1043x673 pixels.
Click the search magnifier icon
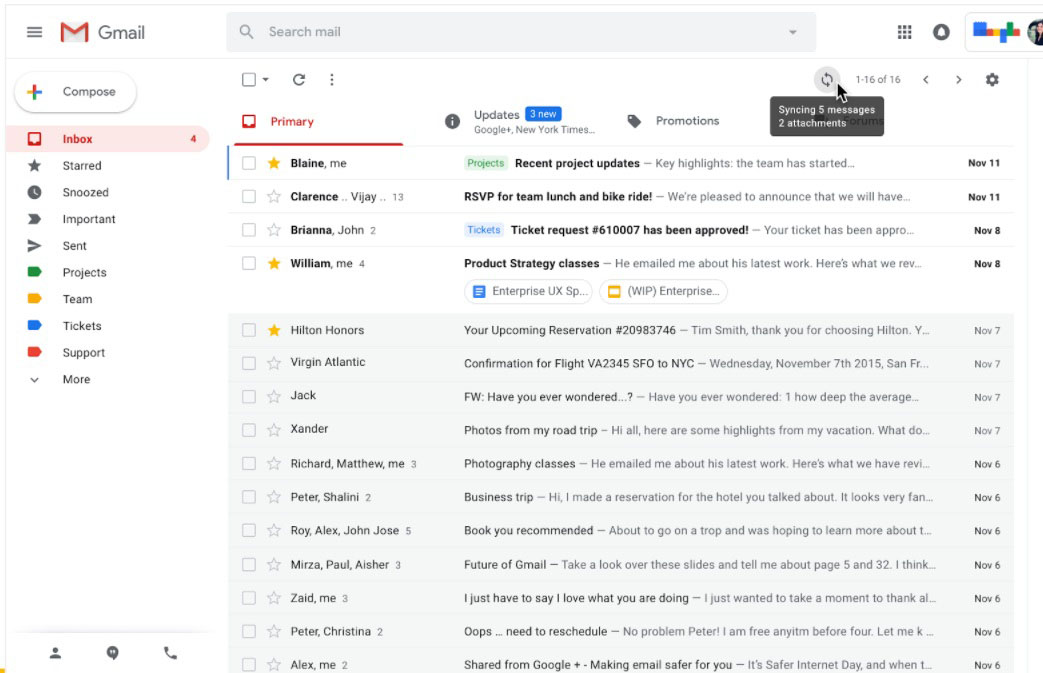point(246,32)
